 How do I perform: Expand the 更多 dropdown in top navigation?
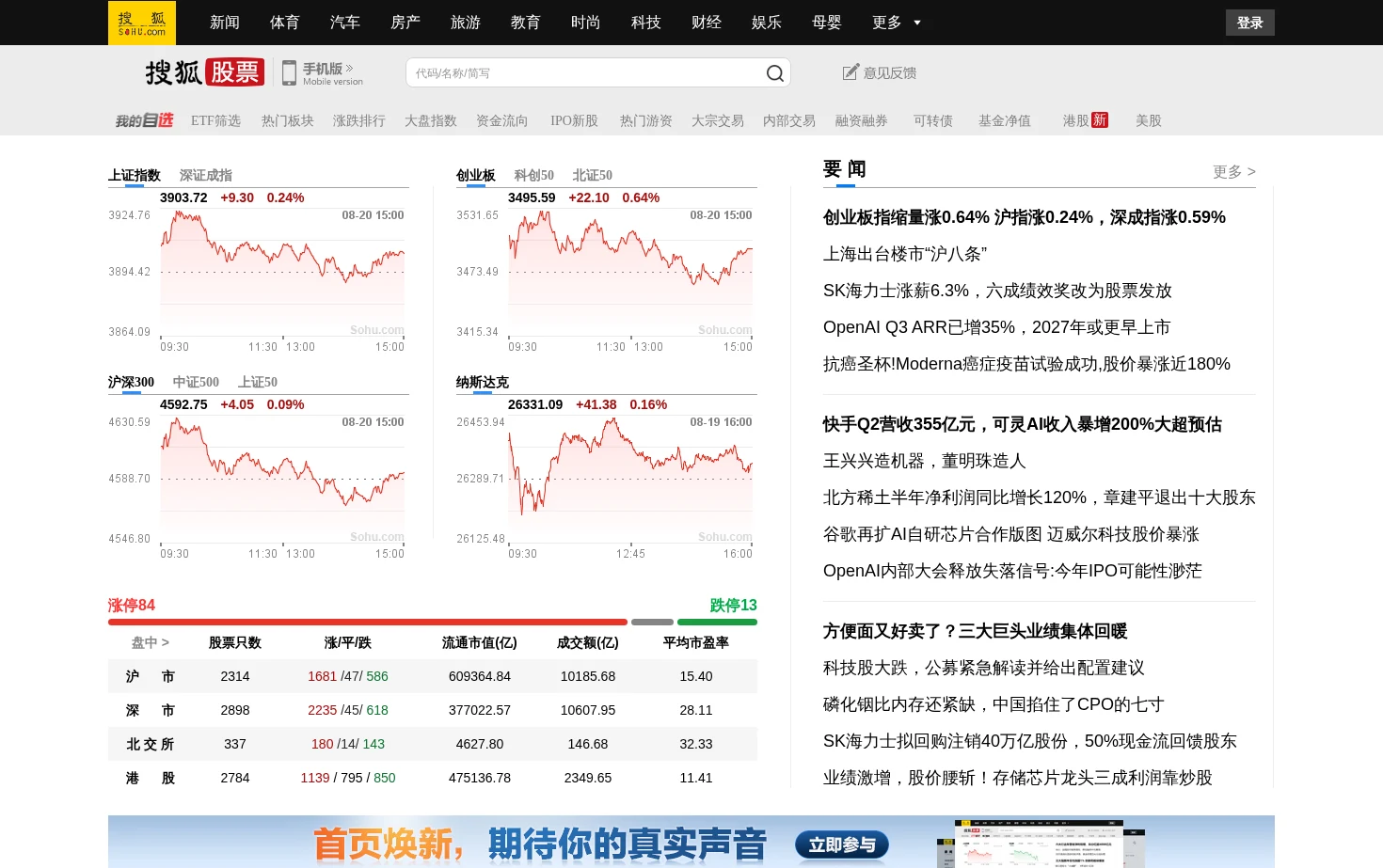point(897,23)
